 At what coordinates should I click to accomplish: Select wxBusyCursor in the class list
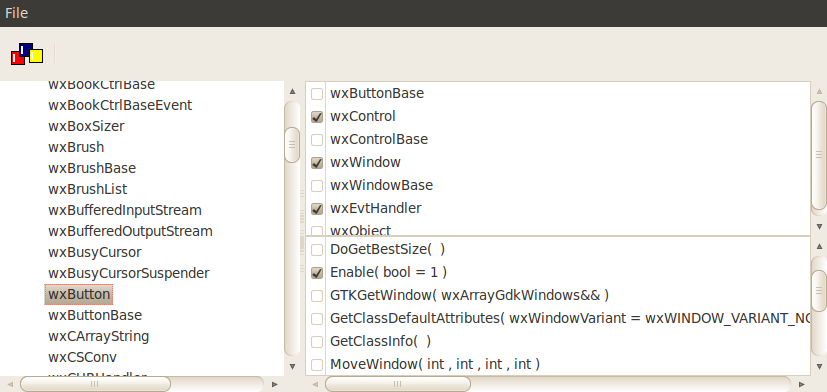(95, 252)
